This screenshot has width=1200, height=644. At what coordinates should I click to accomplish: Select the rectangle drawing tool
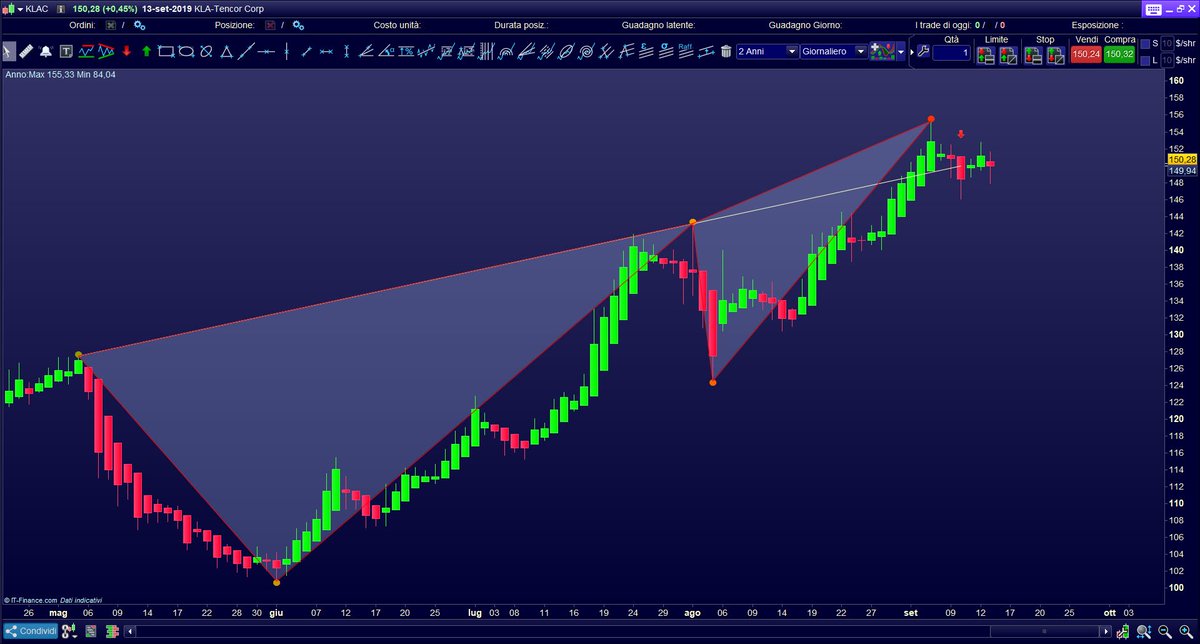[165, 51]
